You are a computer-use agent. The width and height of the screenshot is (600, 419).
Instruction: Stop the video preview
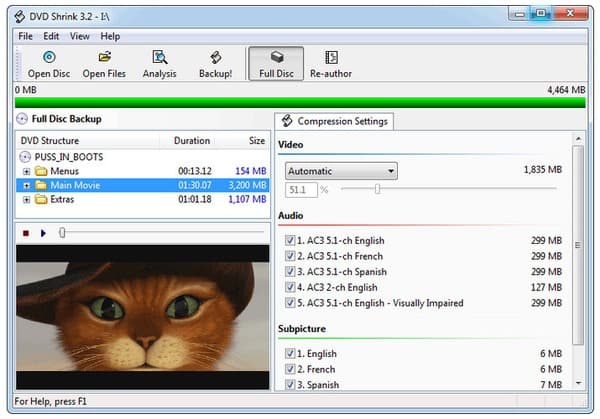pyautogui.click(x=26, y=233)
